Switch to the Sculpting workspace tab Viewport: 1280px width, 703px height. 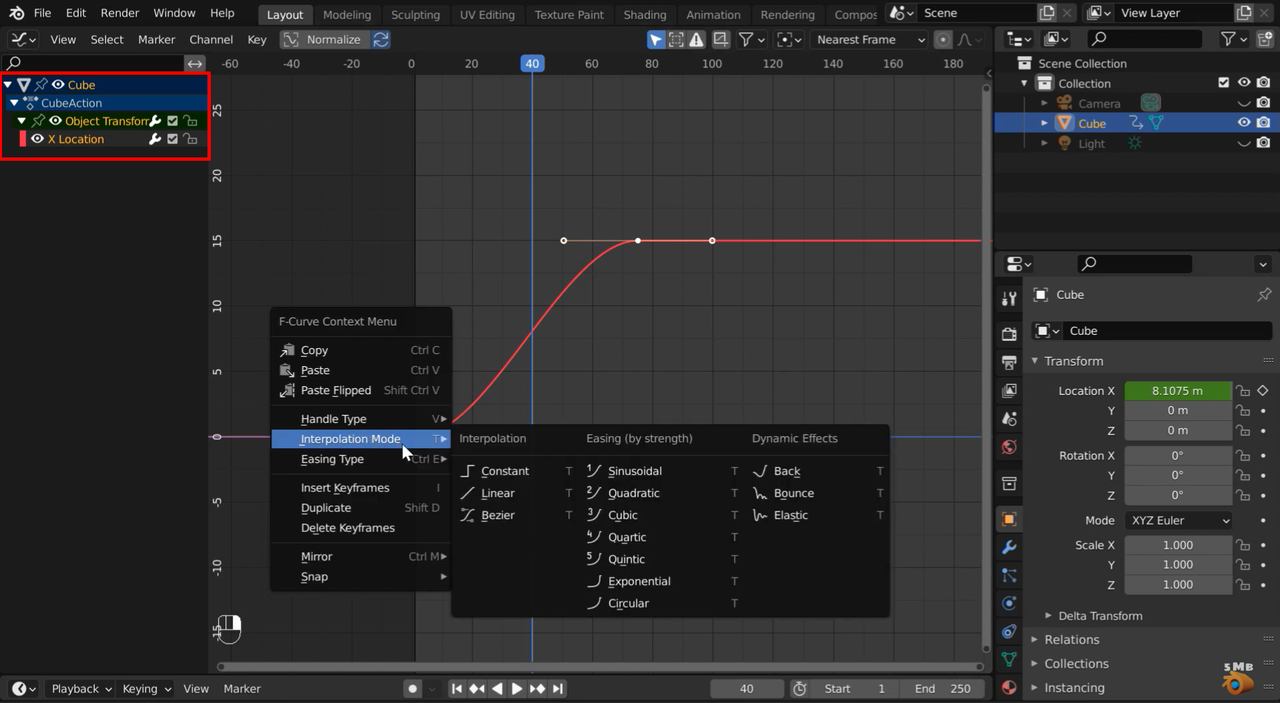pyautogui.click(x=415, y=15)
